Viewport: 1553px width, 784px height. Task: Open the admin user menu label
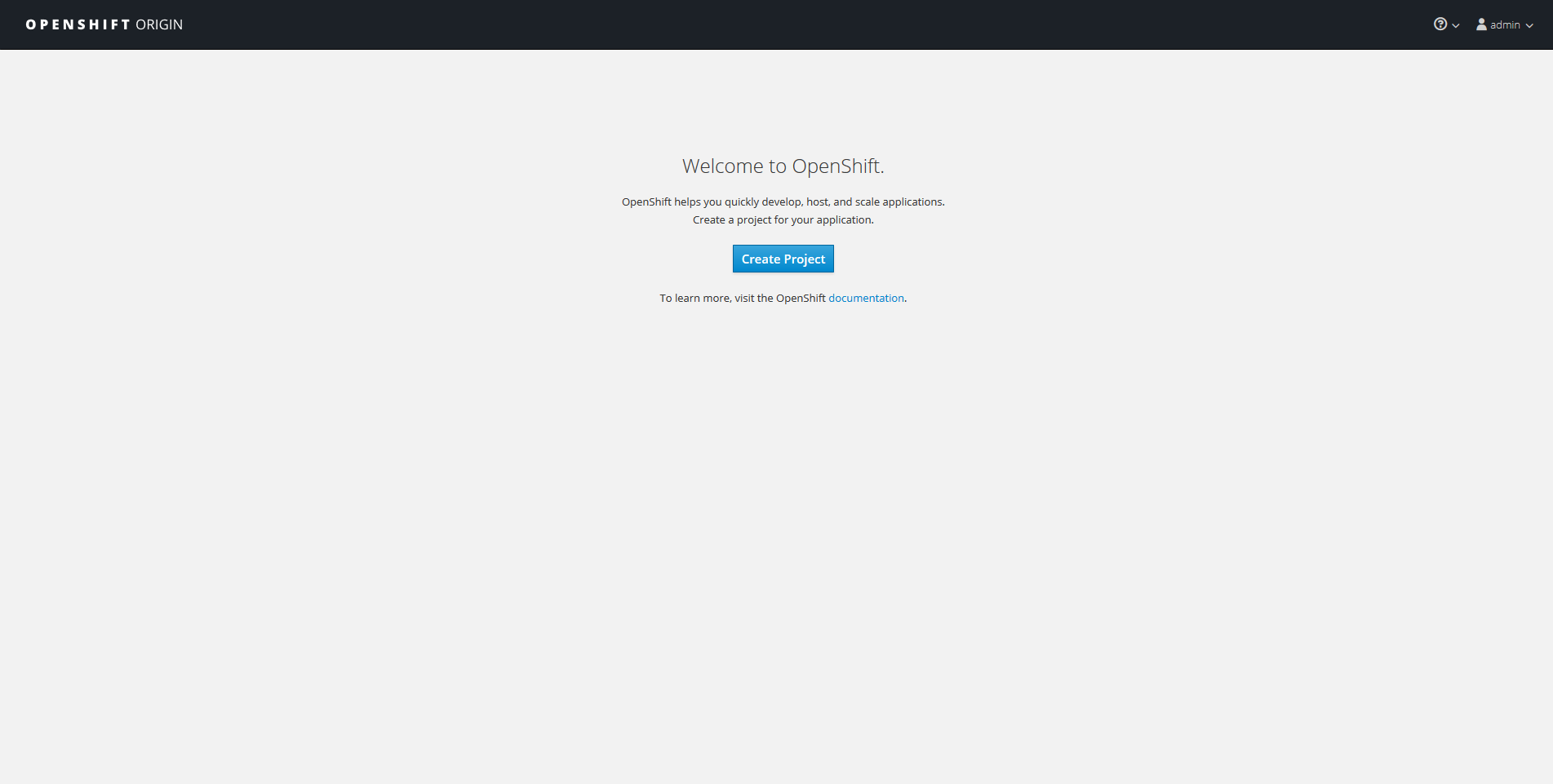pyautogui.click(x=1505, y=25)
